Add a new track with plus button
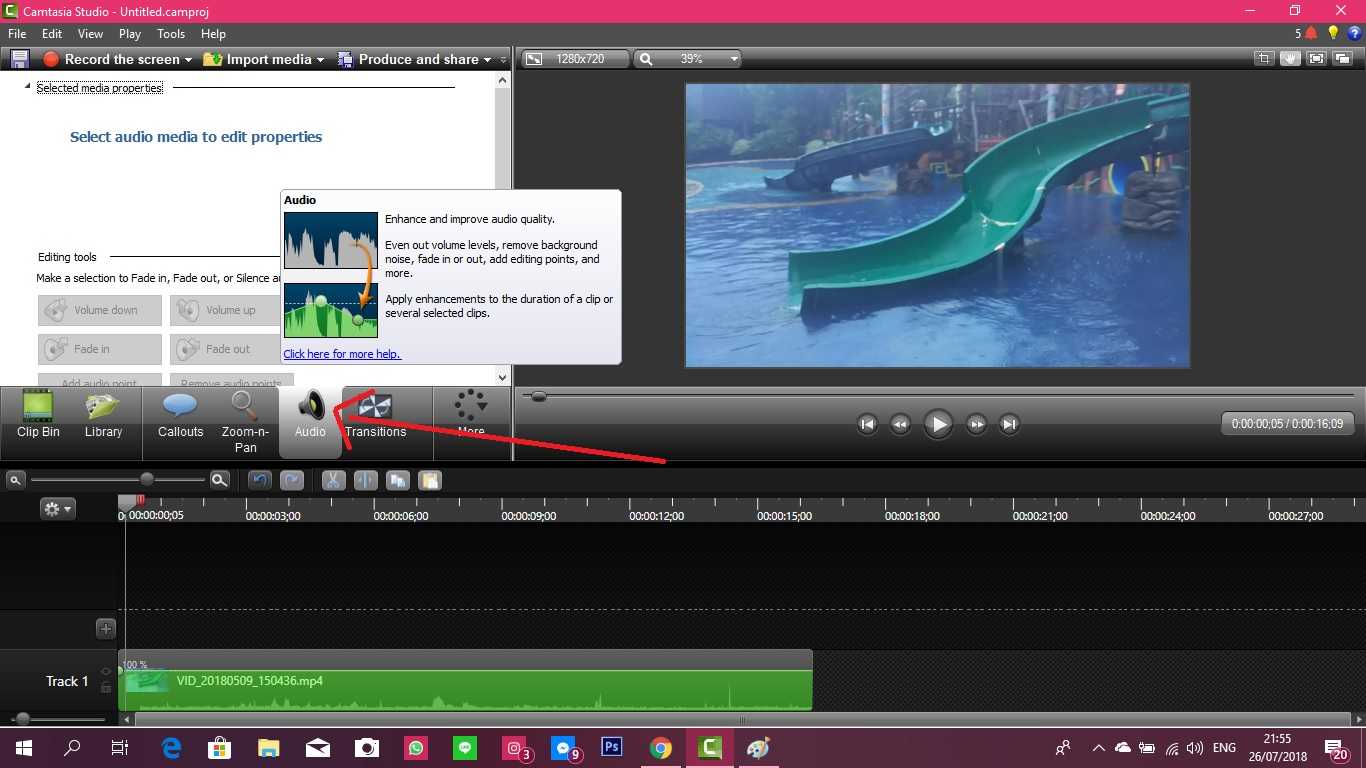The width and height of the screenshot is (1366, 768). (x=106, y=629)
